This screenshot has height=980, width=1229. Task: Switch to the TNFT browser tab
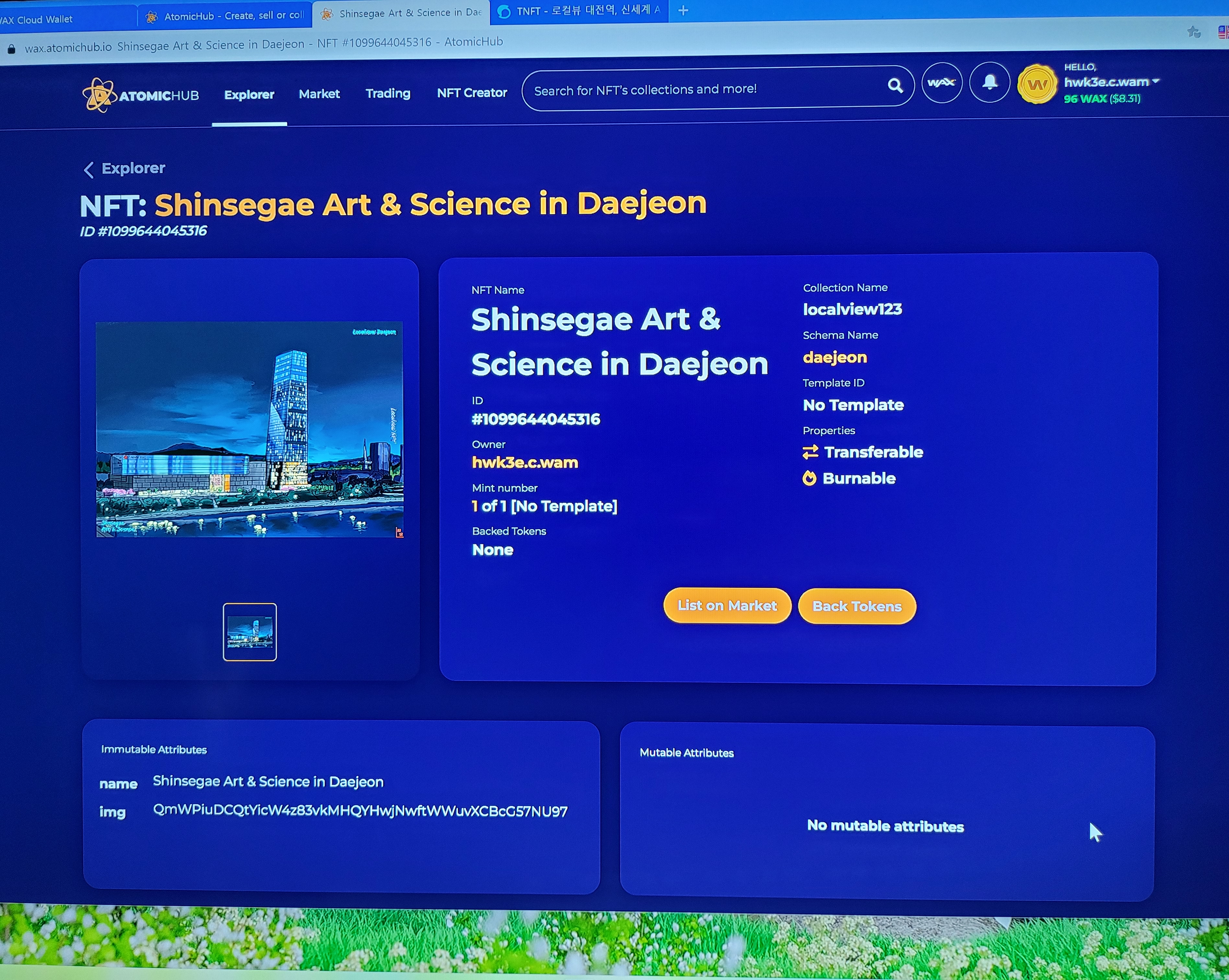tap(579, 11)
